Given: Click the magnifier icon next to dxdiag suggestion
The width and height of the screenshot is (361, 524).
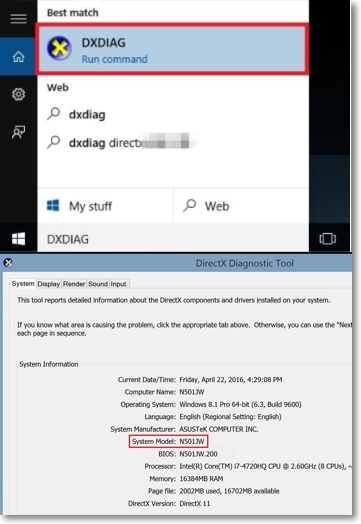Looking at the screenshot, I should click(x=53, y=114).
